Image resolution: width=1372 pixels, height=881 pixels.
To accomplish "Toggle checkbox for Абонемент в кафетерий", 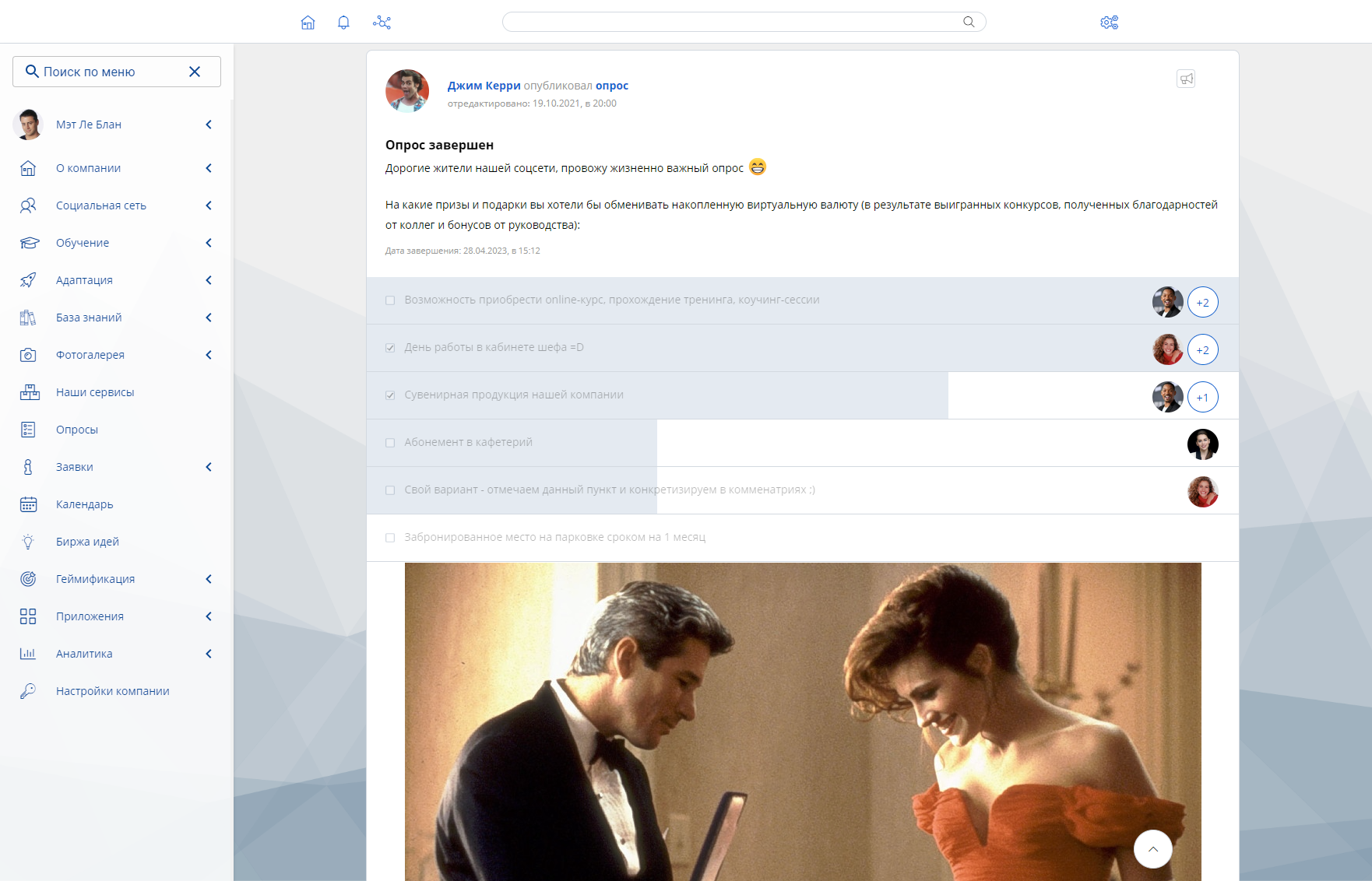I will (390, 443).
